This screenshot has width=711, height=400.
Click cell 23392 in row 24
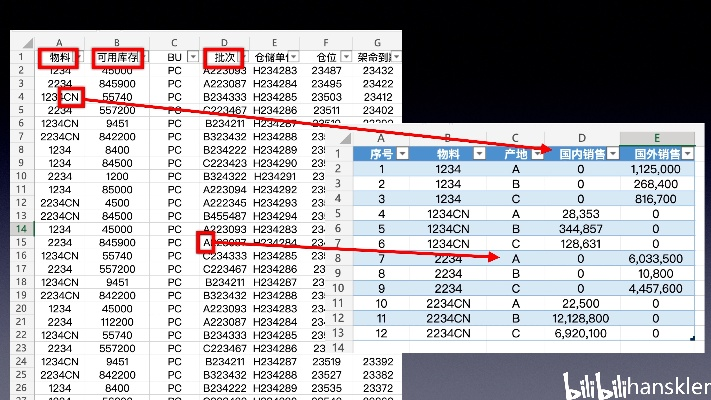378,361
